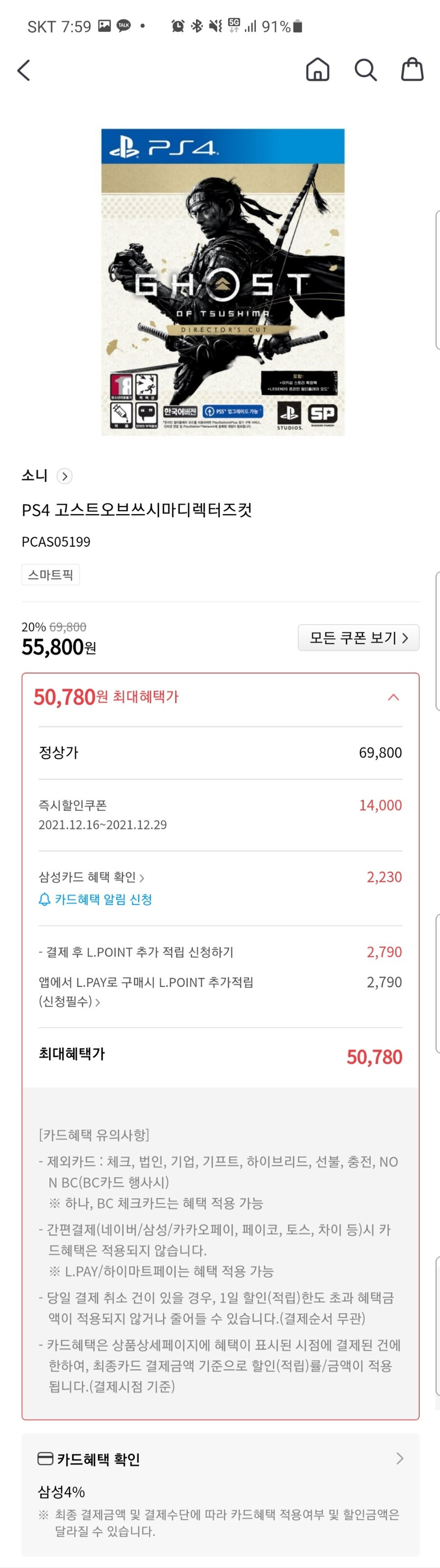Tap the back arrow icon
The height and width of the screenshot is (1568, 440).
tap(24, 70)
